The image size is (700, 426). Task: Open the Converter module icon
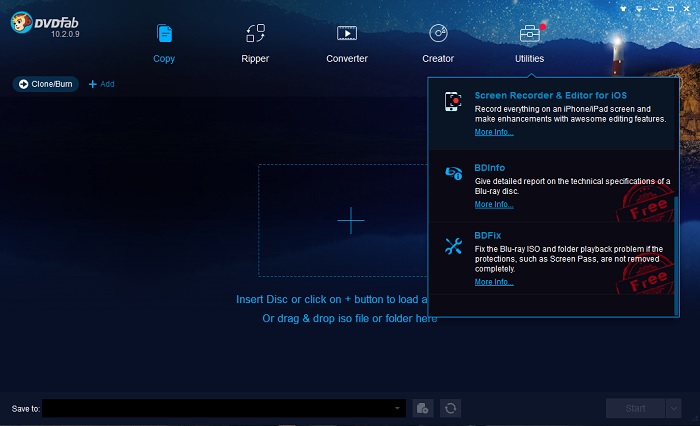coord(347,33)
